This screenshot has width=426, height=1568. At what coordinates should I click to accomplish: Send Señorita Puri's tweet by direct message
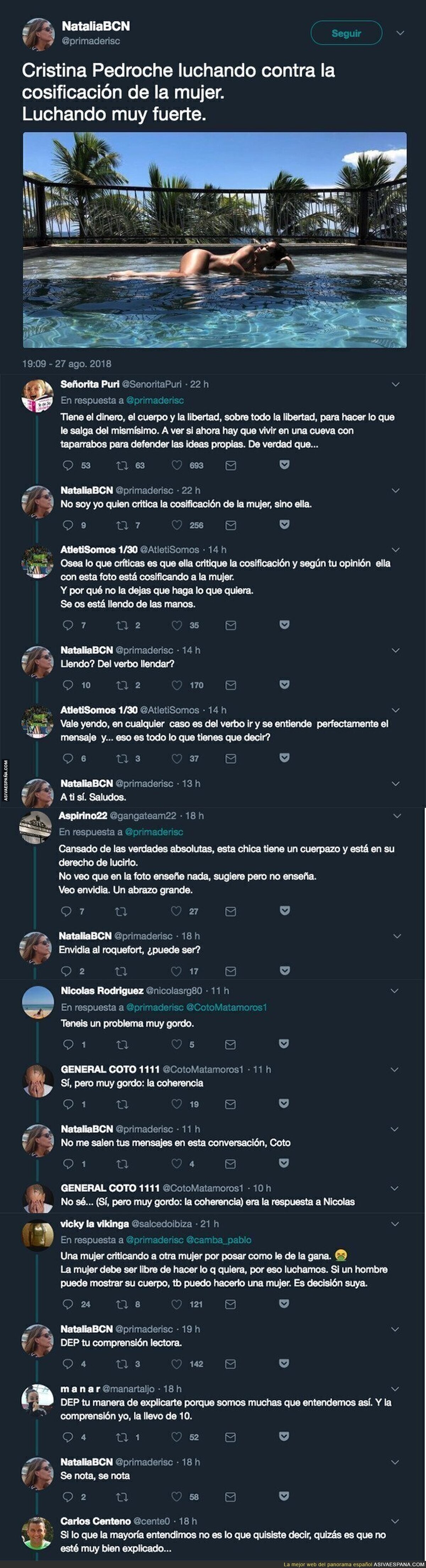tap(231, 465)
